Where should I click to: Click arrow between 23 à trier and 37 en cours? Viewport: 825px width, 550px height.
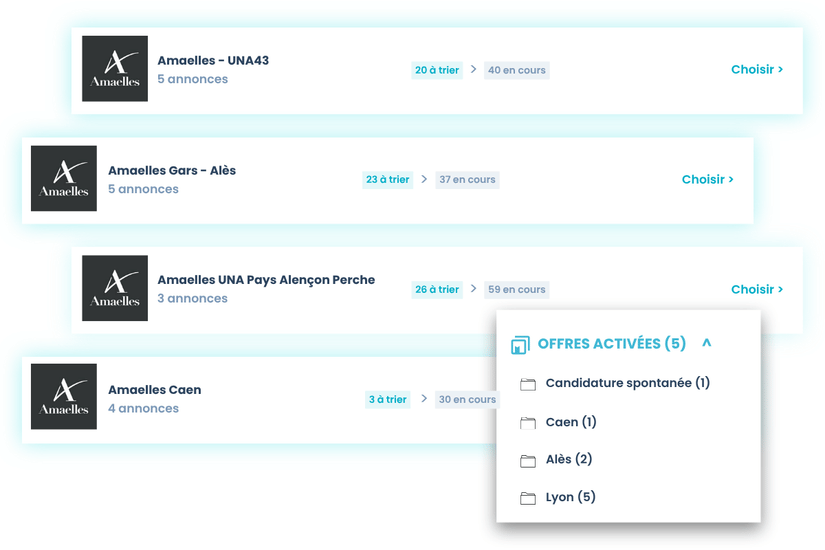coord(424,179)
